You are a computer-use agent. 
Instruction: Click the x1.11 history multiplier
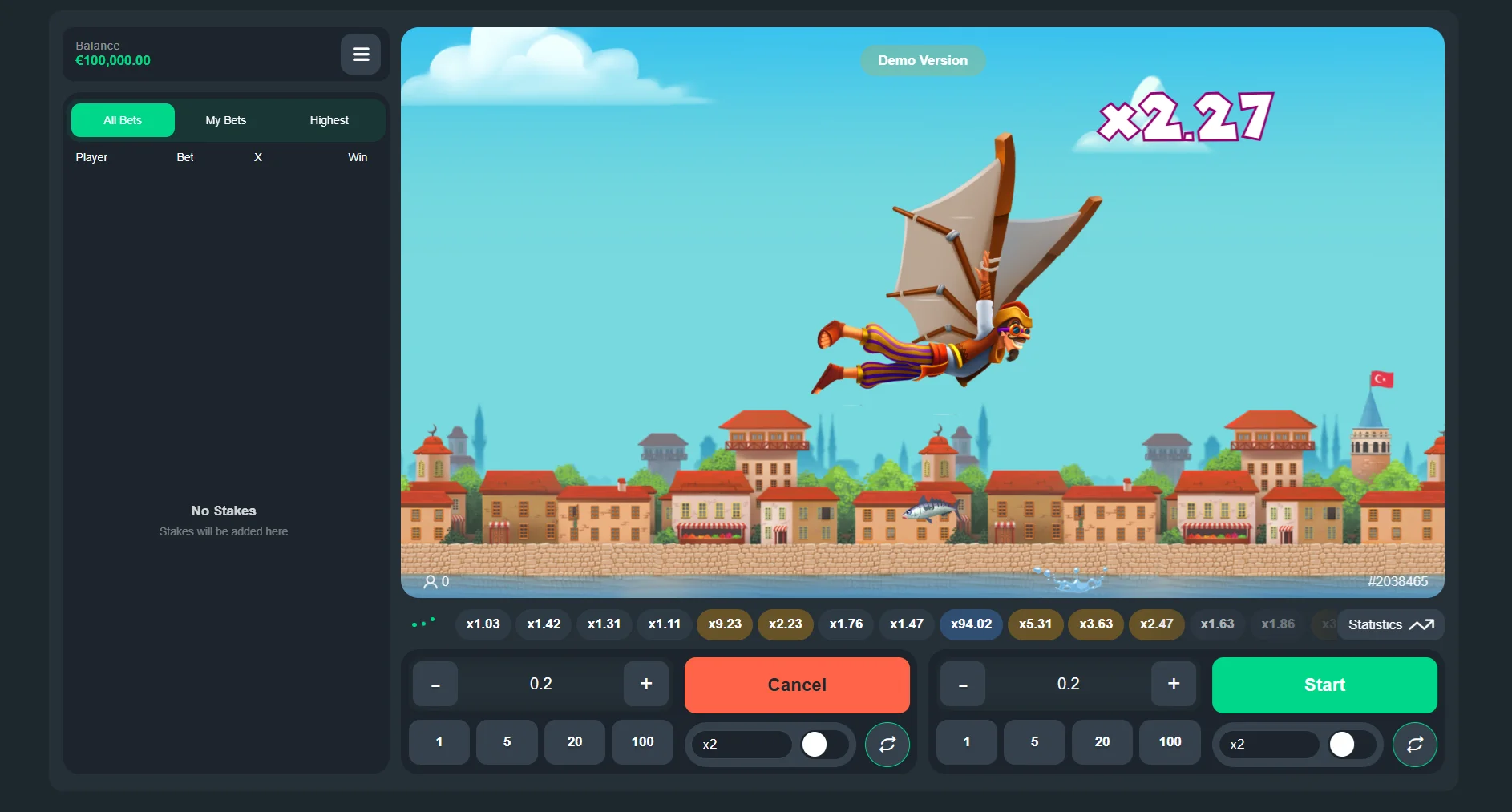(665, 624)
